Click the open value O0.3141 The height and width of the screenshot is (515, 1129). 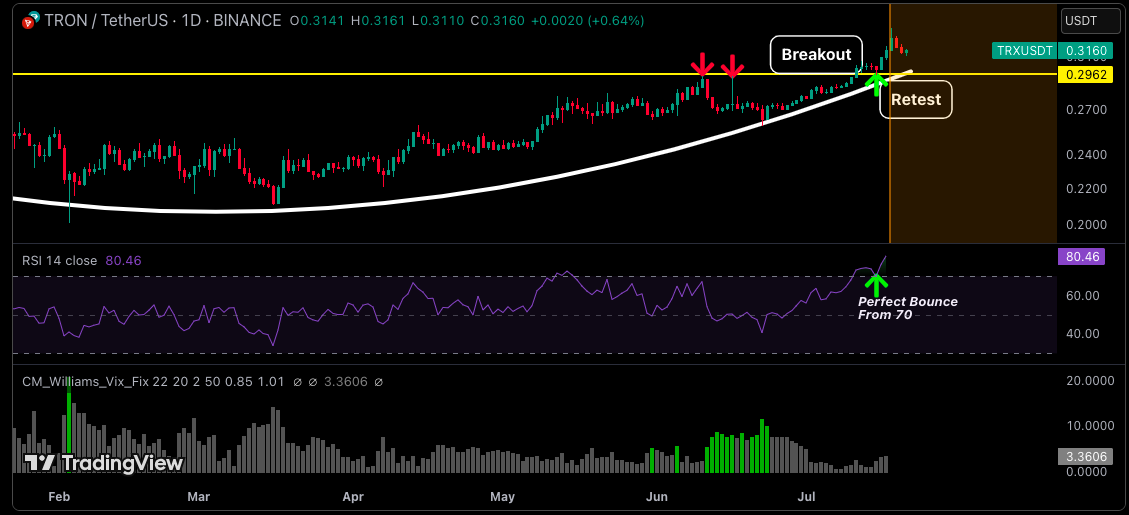[x=316, y=21]
